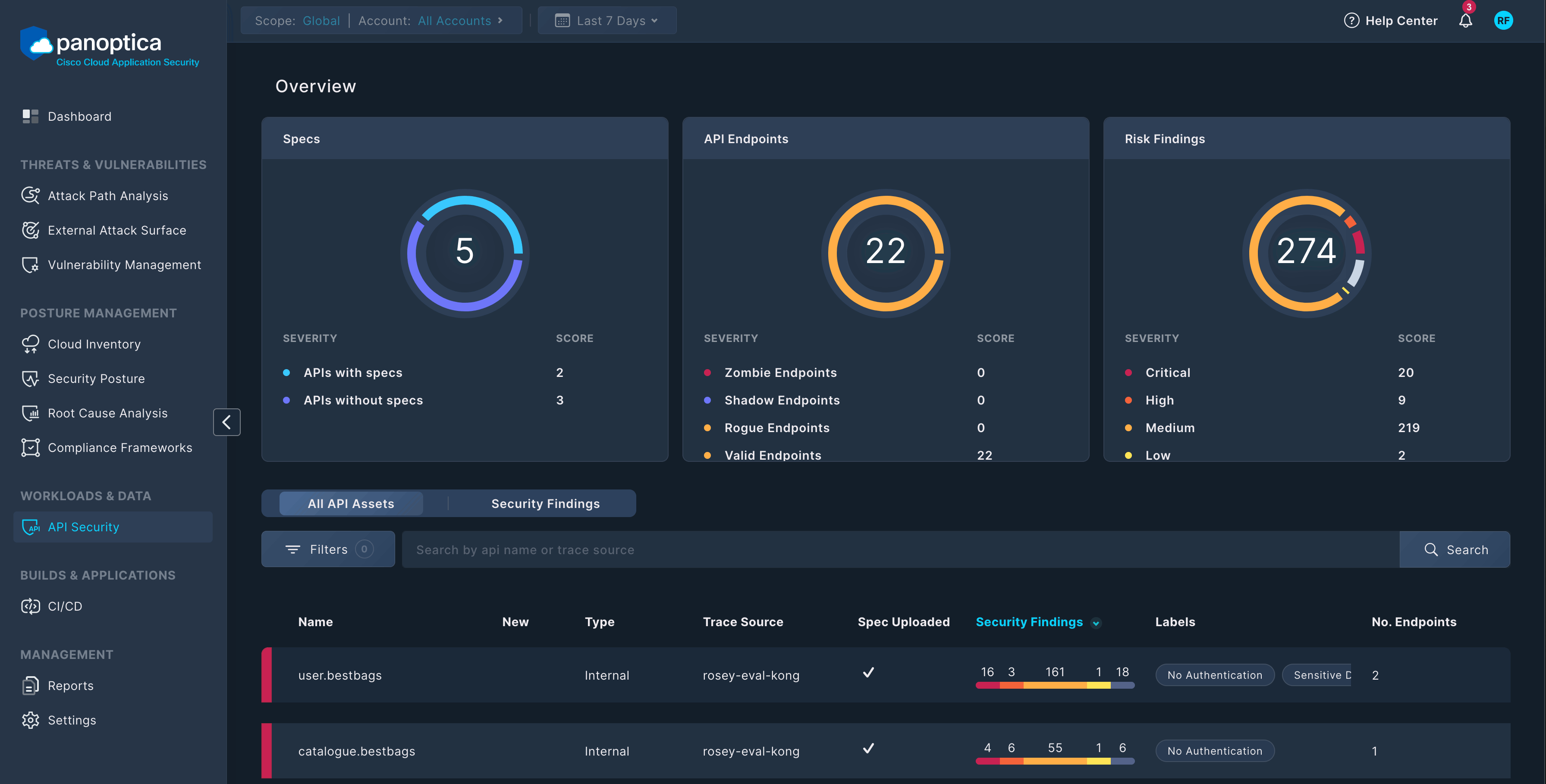
Task: Select the Attack Path Analysis icon
Action: (x=30, y=195)
